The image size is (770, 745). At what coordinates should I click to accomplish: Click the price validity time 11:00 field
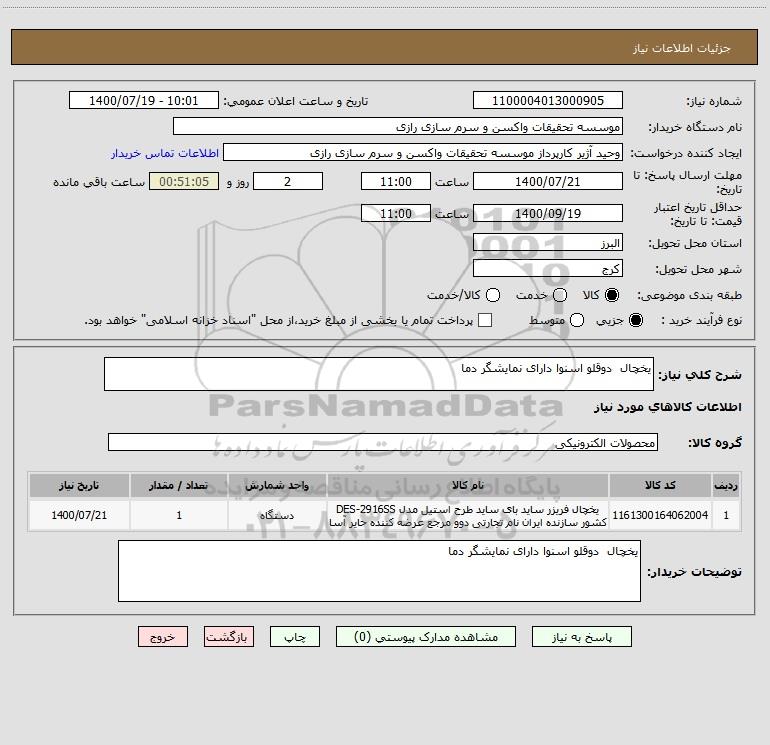pyautogui.click(x=396, y=213)
